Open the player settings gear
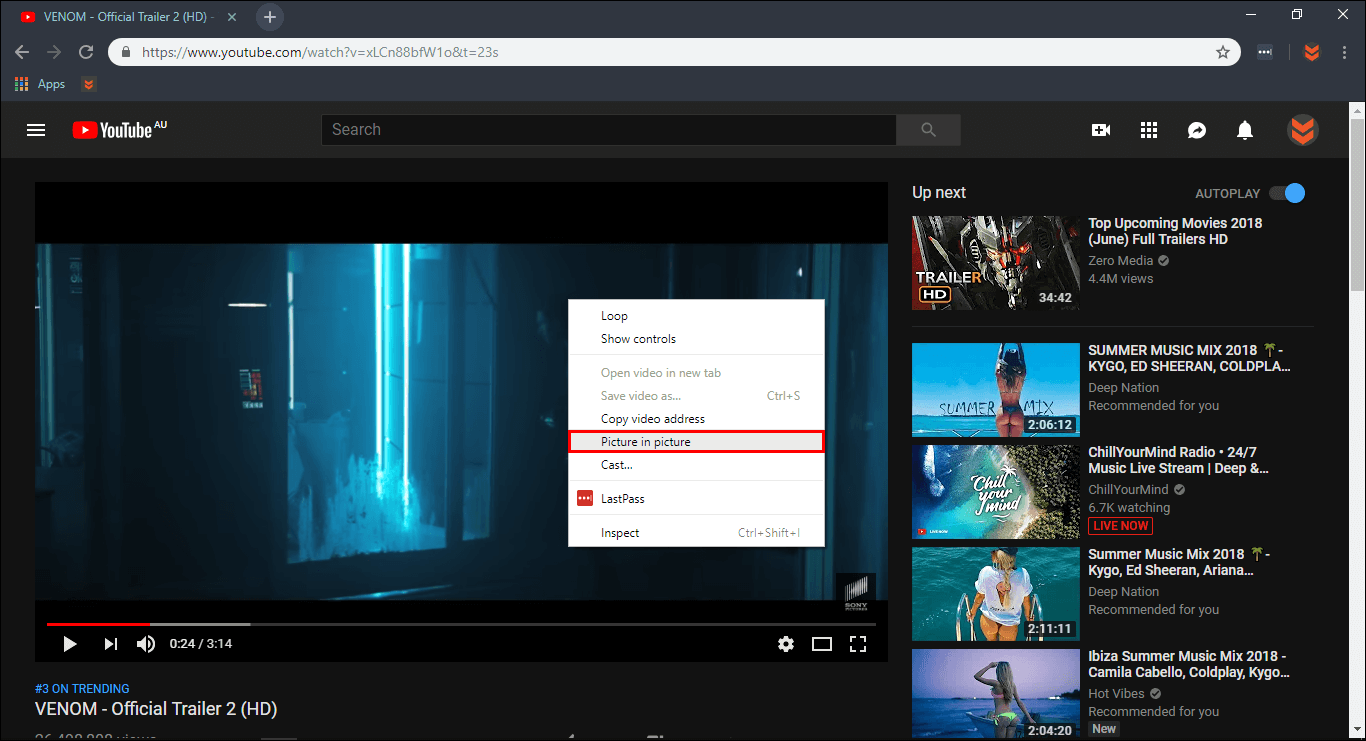This screenshot has height=741, width=1366. [786, 644]
